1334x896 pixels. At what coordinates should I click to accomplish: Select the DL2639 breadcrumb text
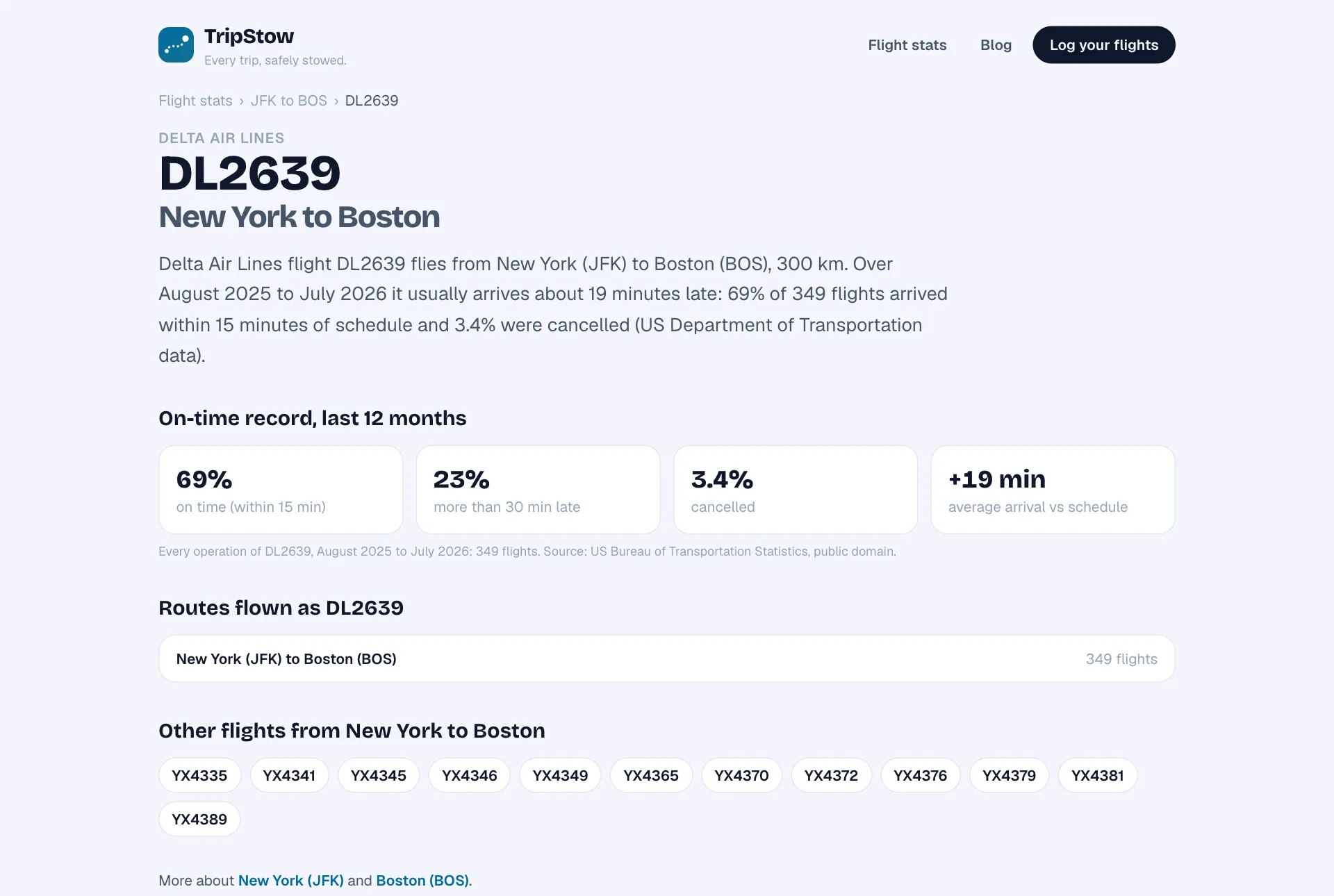[372, 101]
